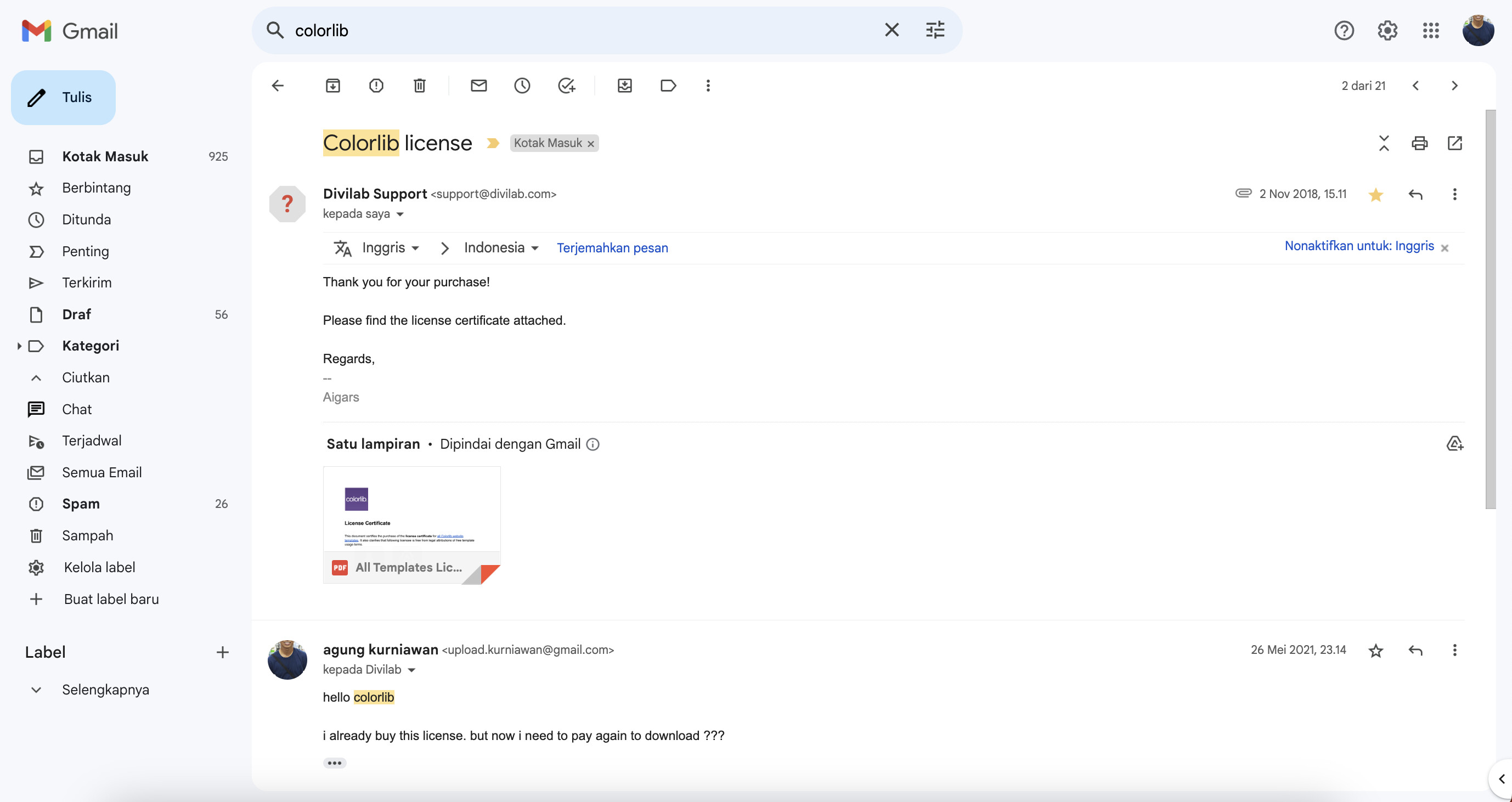The image size is (1512, 802).
Task: Open Gmail settings gear
Action: [x=1387, y=31]
